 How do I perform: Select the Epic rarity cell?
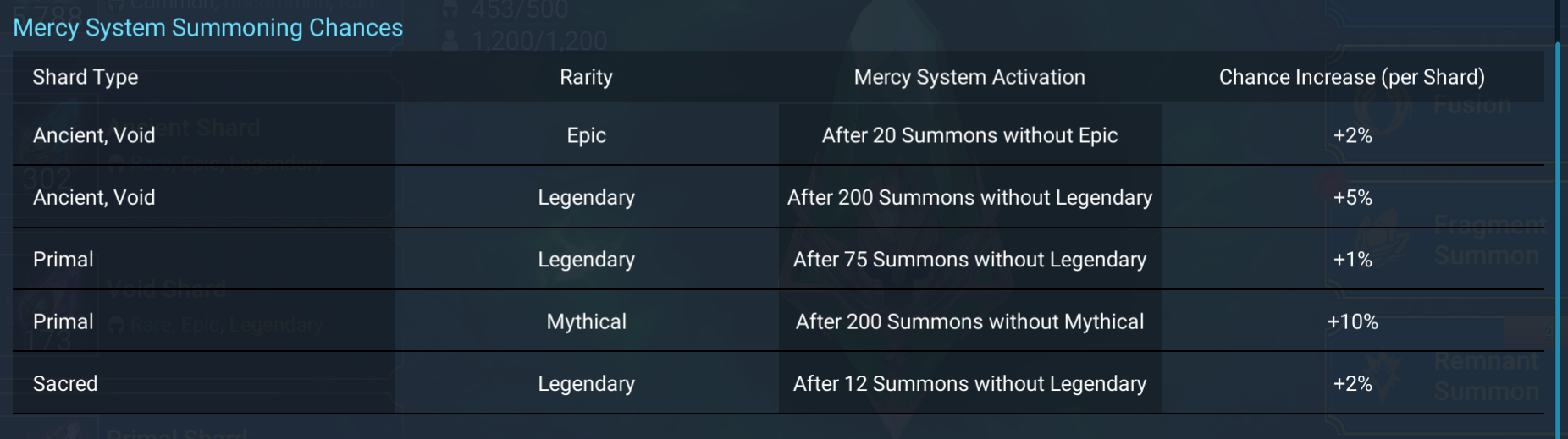click(x=586, y=135)
